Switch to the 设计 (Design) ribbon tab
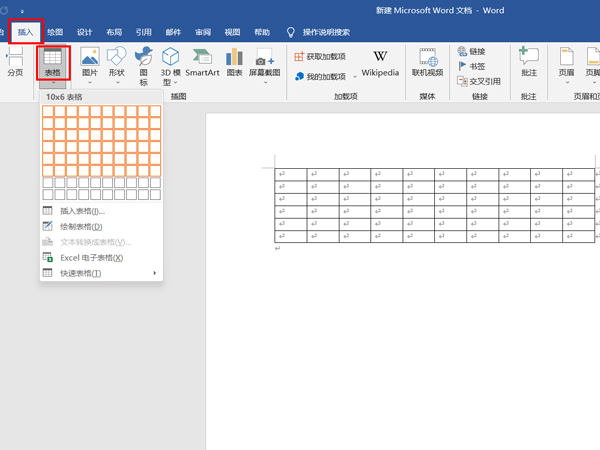600x450 pixels. tap(85, 32)
